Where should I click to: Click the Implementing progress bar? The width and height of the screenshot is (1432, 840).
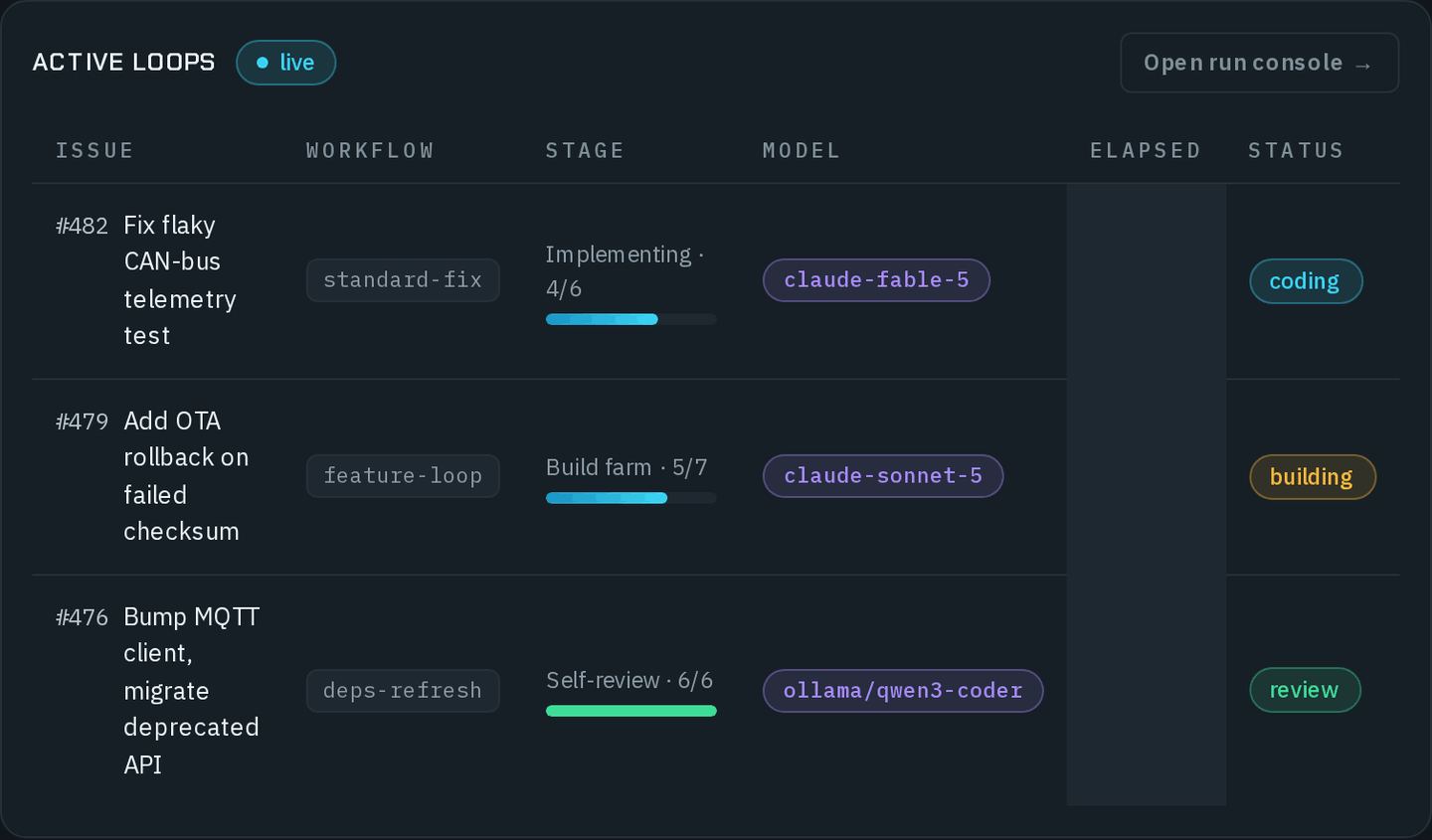tap(631, 319)
